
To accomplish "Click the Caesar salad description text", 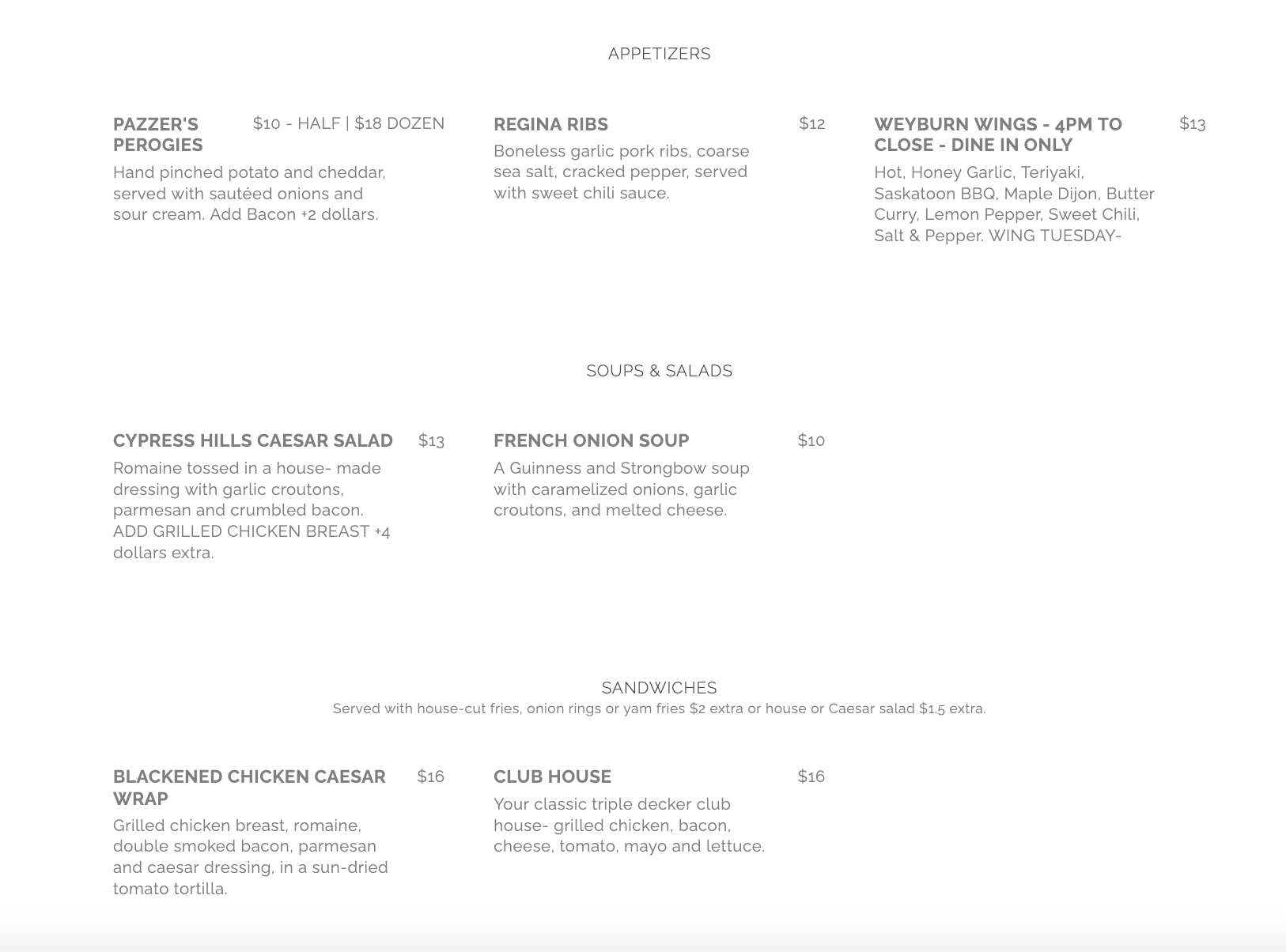I will (x=252, y=510).
